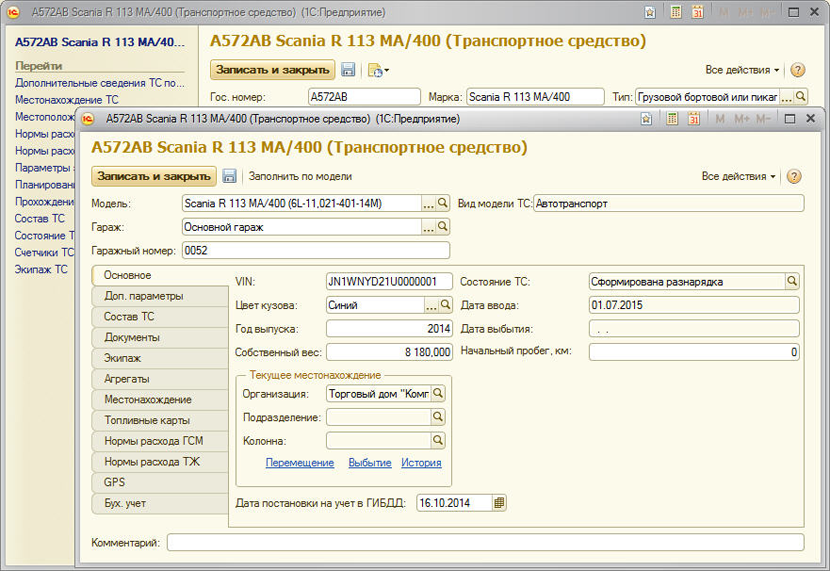Switch to Доп. параметры tab
830x571 pixels.
160,296
